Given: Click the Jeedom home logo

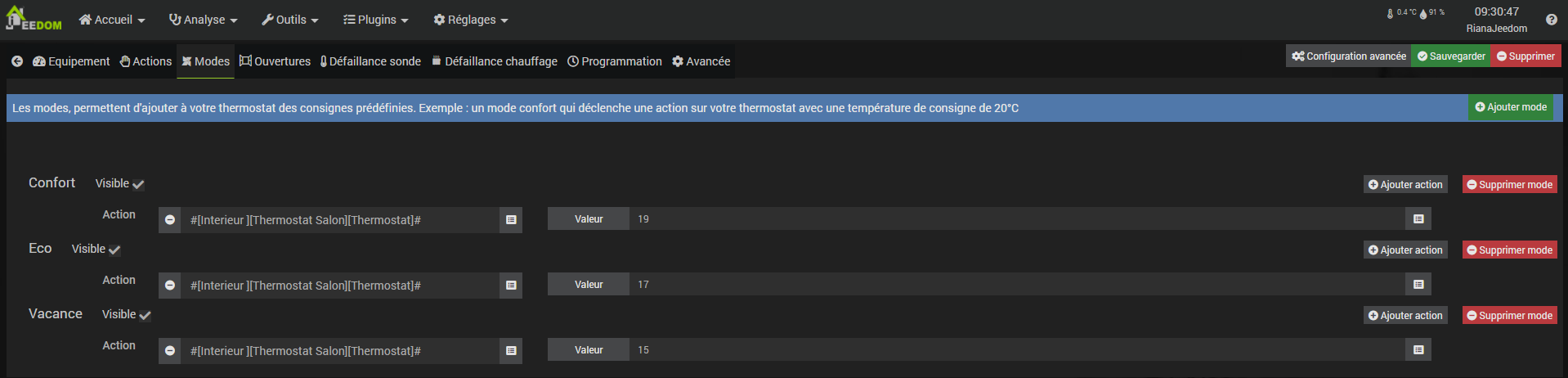Looking at the screenshot, I should 34,19.
